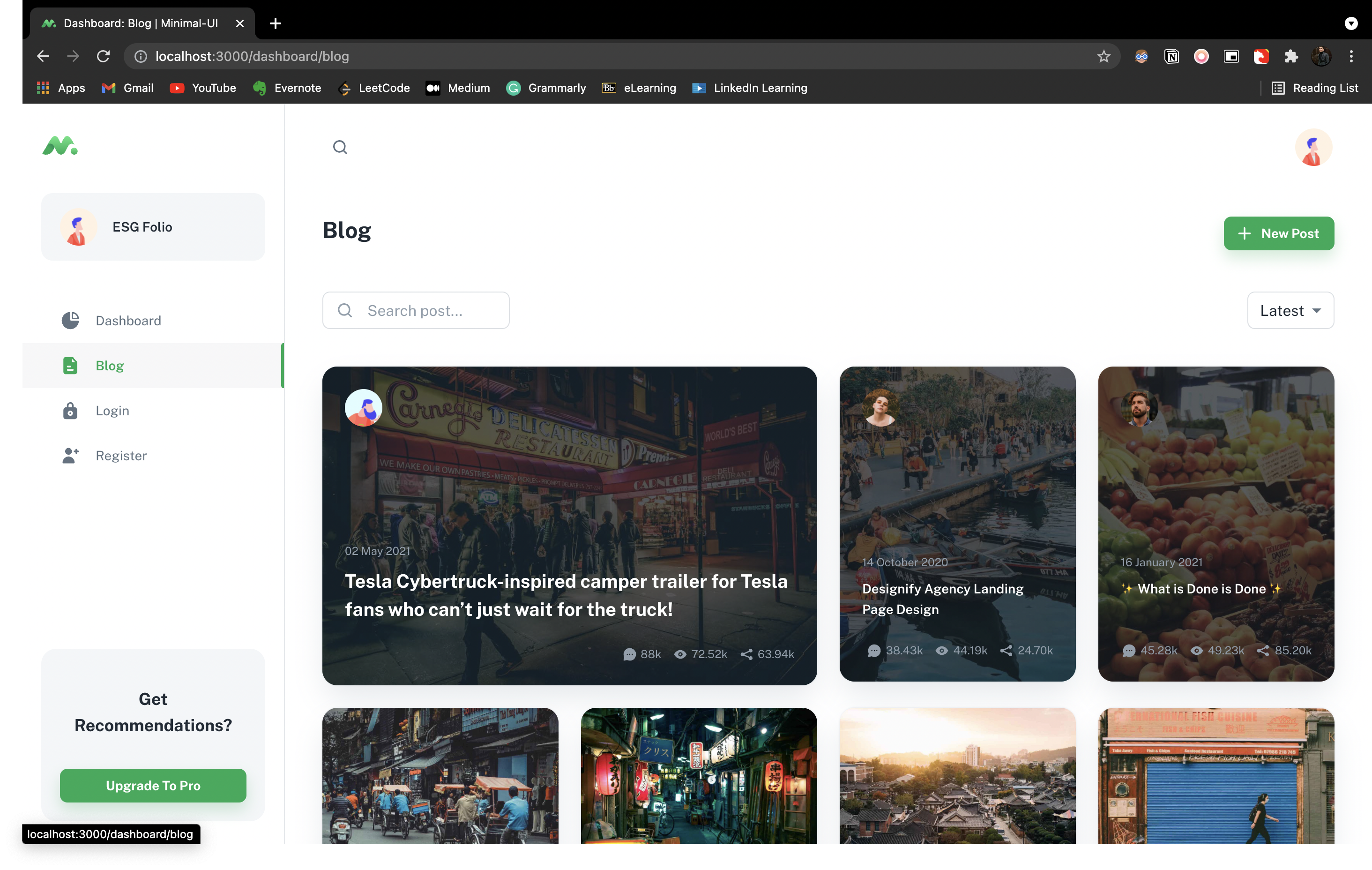Select Register in sidebar navigation

121,456
